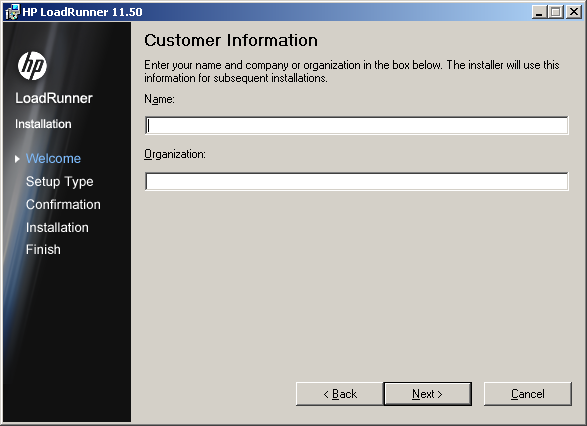The height and width of the screenshot is (426, 587).
Task: Click the arrow marker beside Welcome
Action: 17,159
